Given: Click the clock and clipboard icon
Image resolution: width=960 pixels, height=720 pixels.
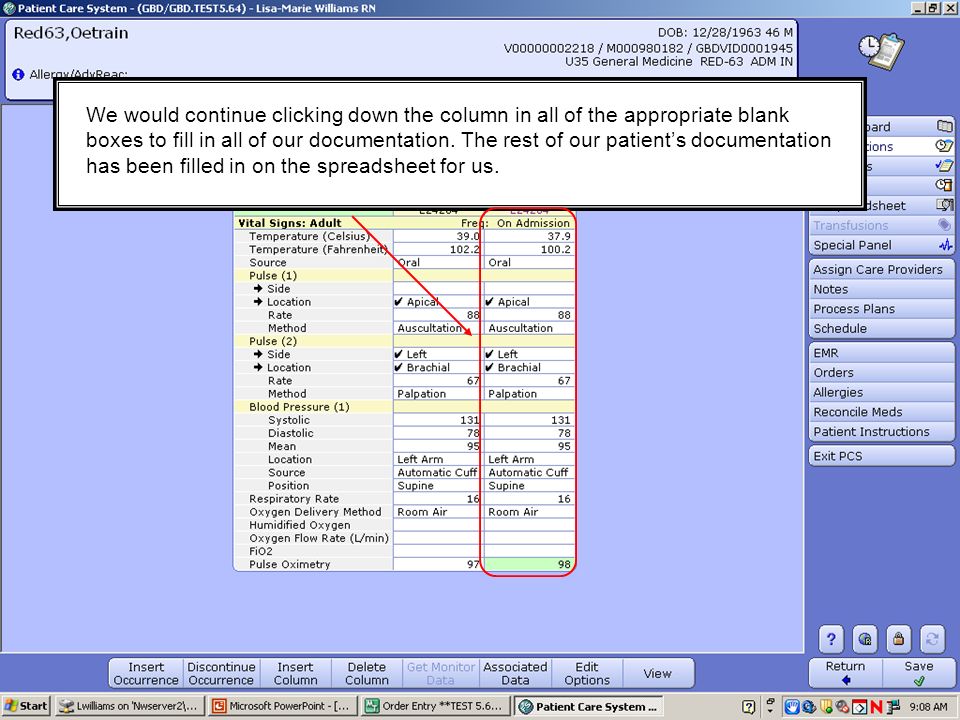Looking at the screenshot, I should coord(881,50).
